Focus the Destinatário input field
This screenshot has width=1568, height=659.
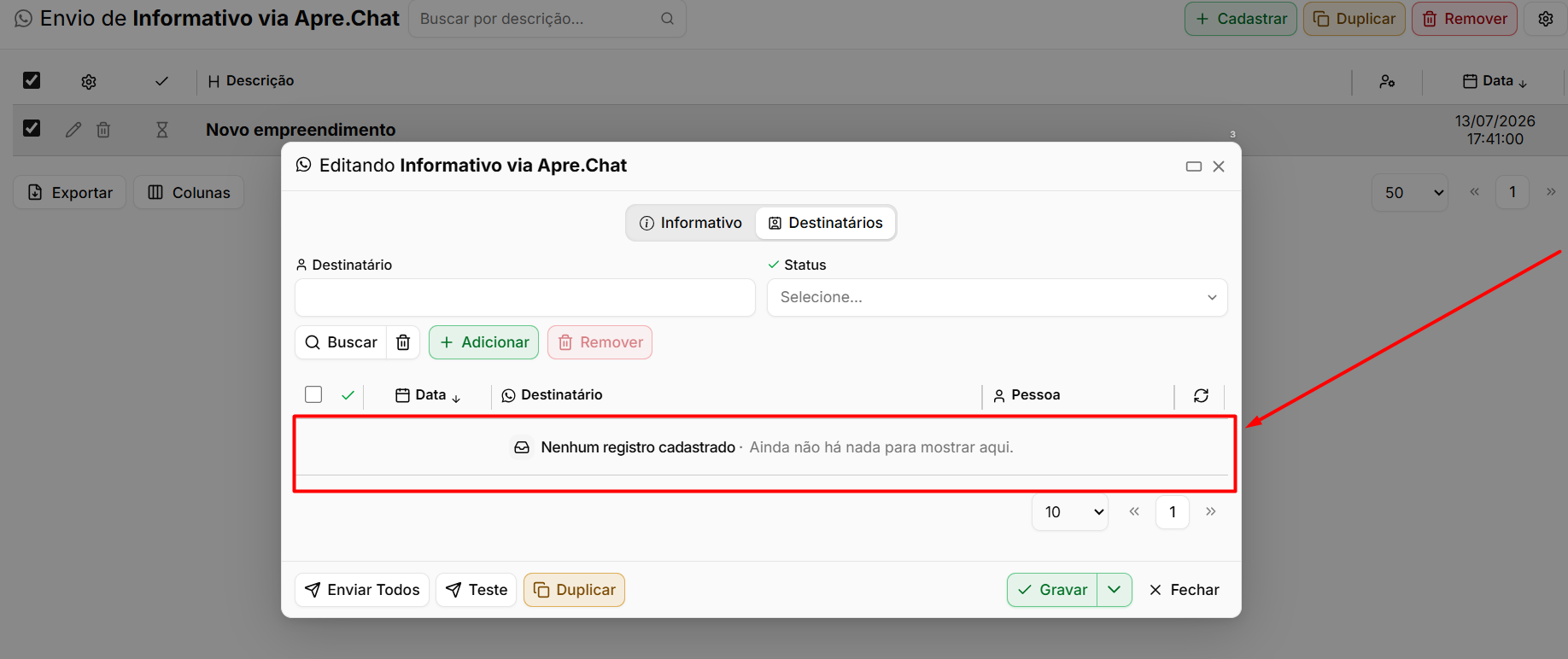(x=525, y=297)
